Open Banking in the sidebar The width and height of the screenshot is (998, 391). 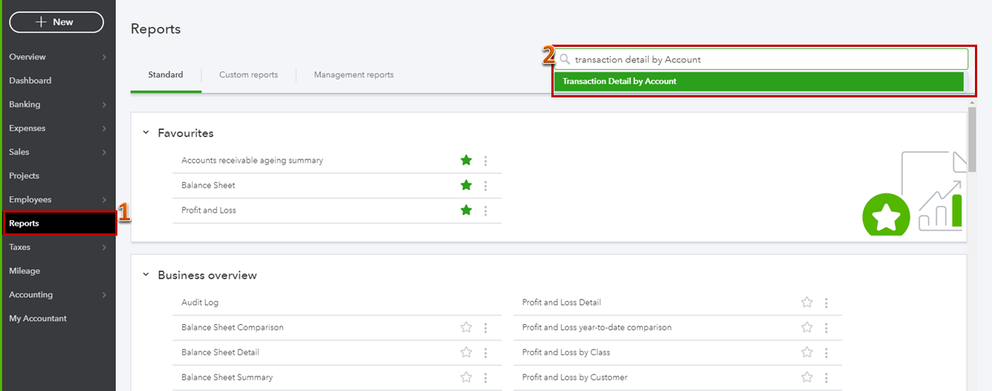pyautogui.click(x=24, y=104)
